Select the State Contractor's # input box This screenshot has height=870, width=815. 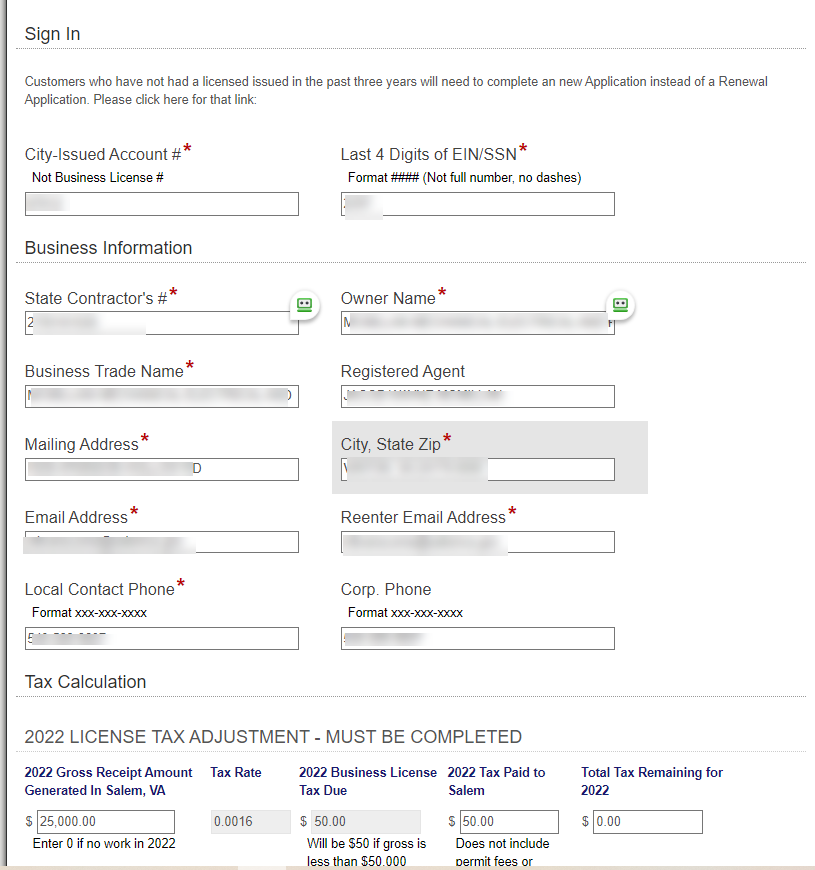point(161,323)
